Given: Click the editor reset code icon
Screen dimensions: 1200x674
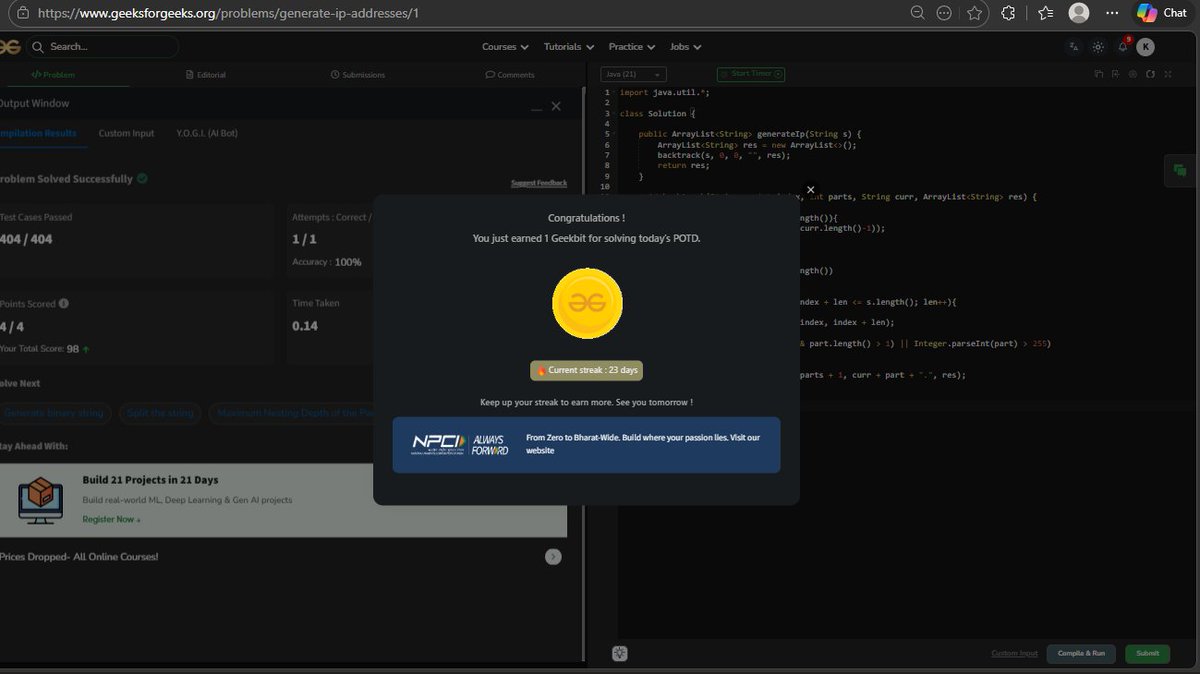Looking at the screenshot, I should 1150,74.
